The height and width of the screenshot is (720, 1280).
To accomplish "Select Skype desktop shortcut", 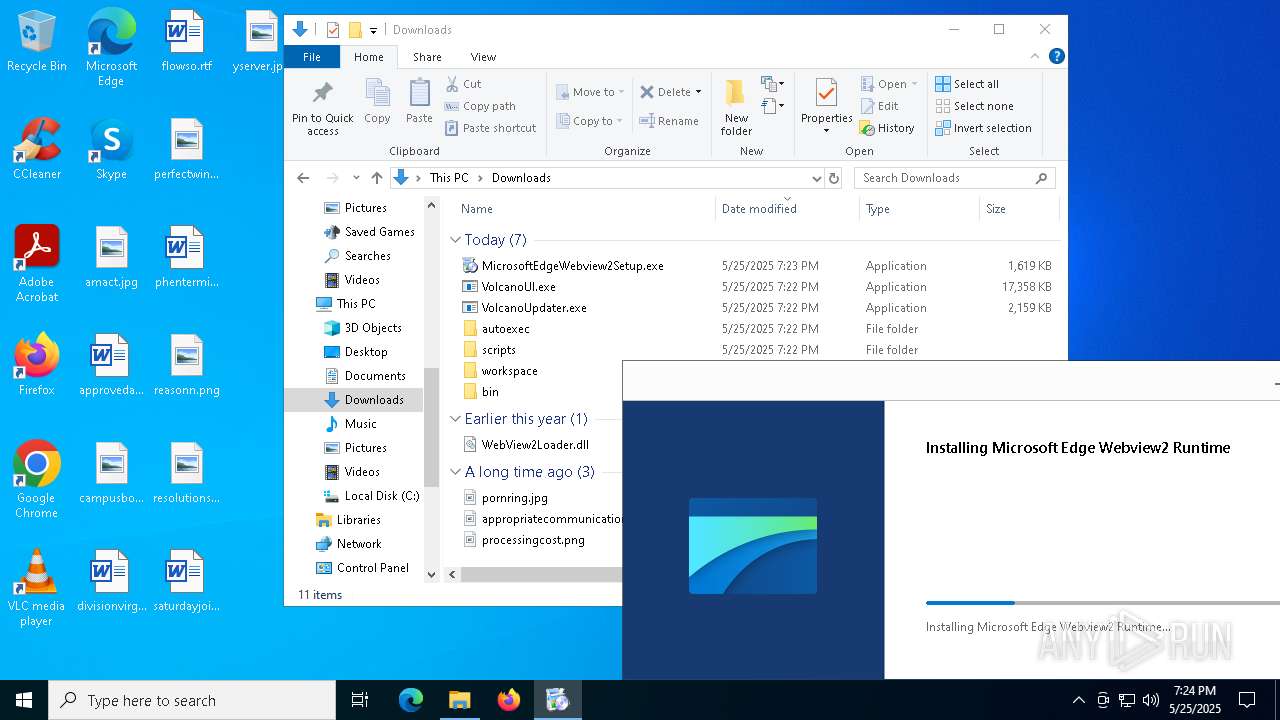I will click(111, 148).
